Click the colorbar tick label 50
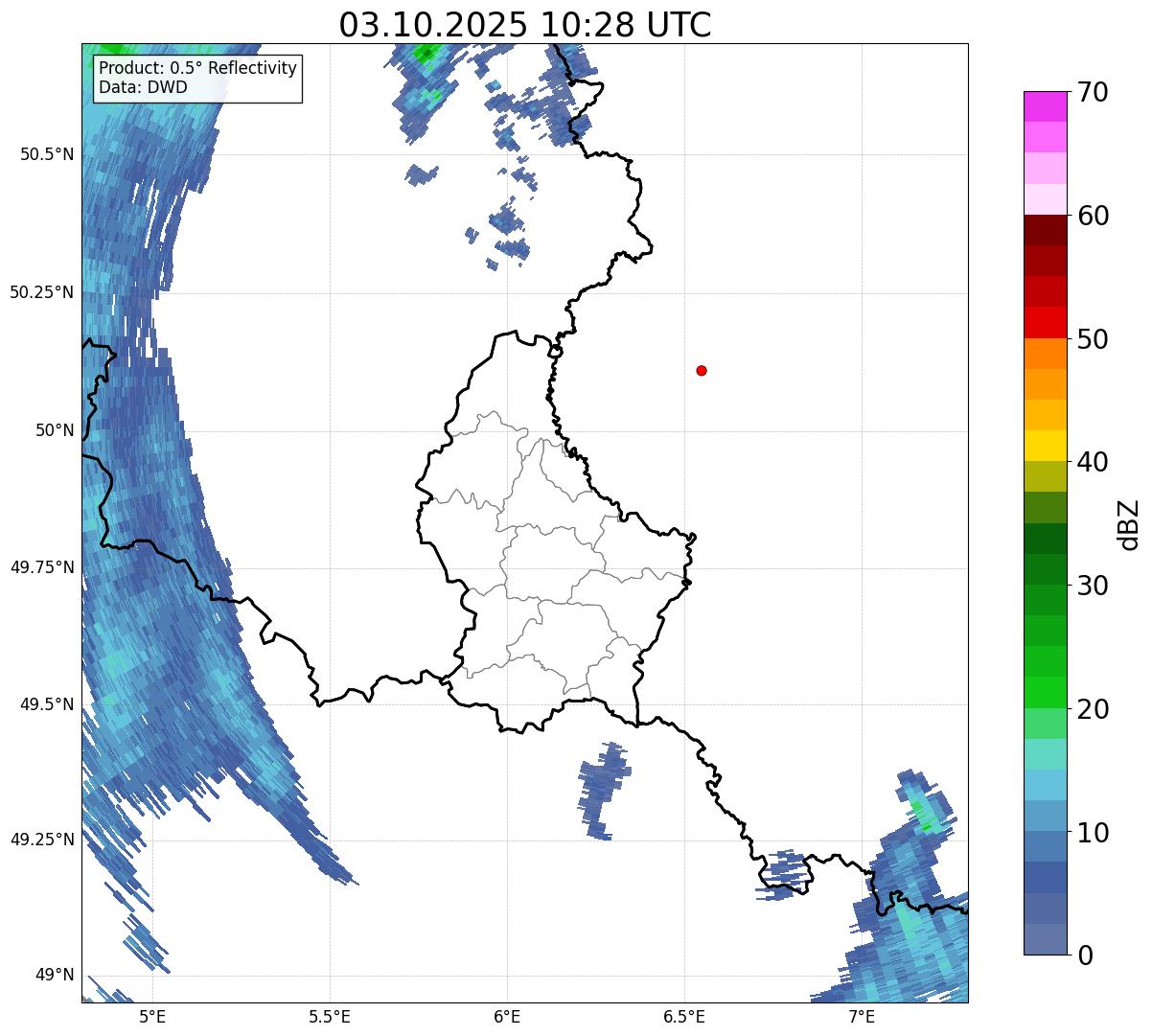Viewport: 1152px width, 1036px height. coord(1093,339)
